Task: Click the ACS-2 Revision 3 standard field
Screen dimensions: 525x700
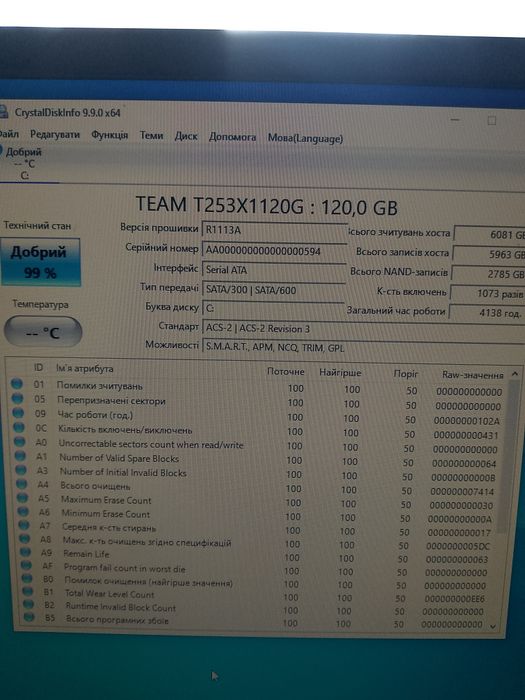Action: click(x=363, y=329)
